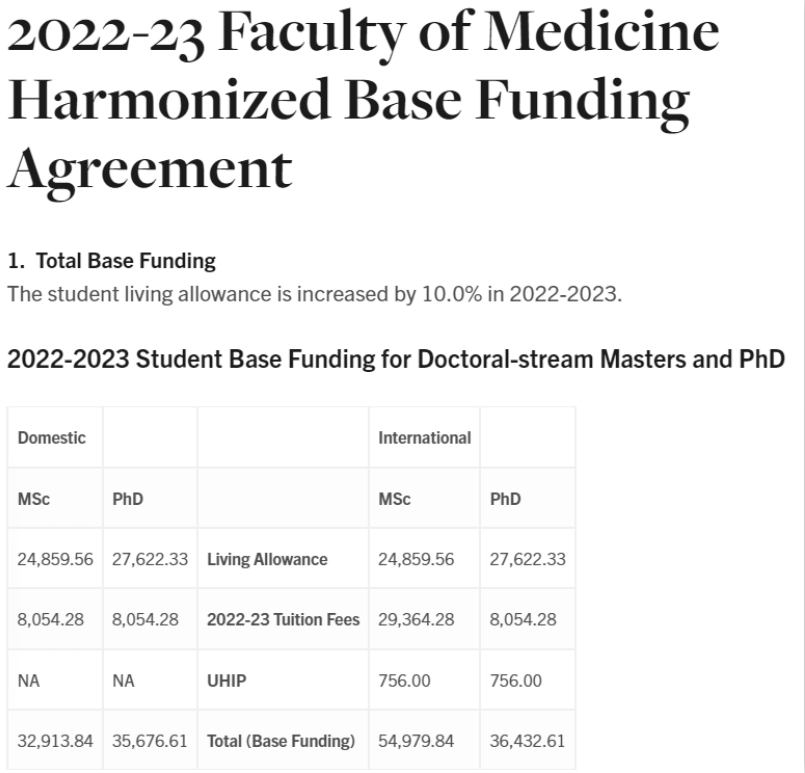Click the "Total (Base Funding)" row label

(281, 742)
